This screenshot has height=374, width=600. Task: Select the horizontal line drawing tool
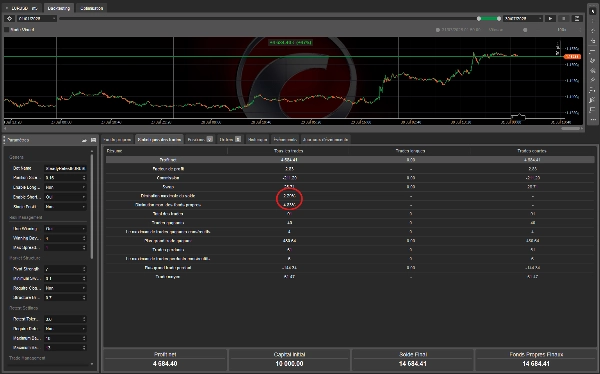click(x=593, y=51)
